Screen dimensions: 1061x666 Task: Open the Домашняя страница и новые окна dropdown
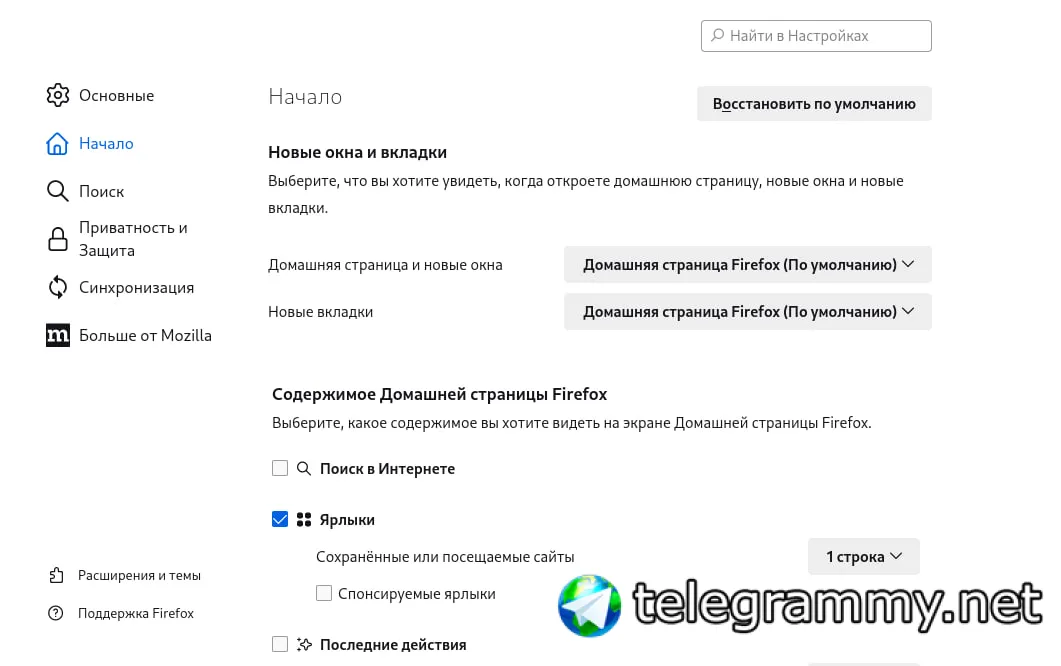coord(748,265)
